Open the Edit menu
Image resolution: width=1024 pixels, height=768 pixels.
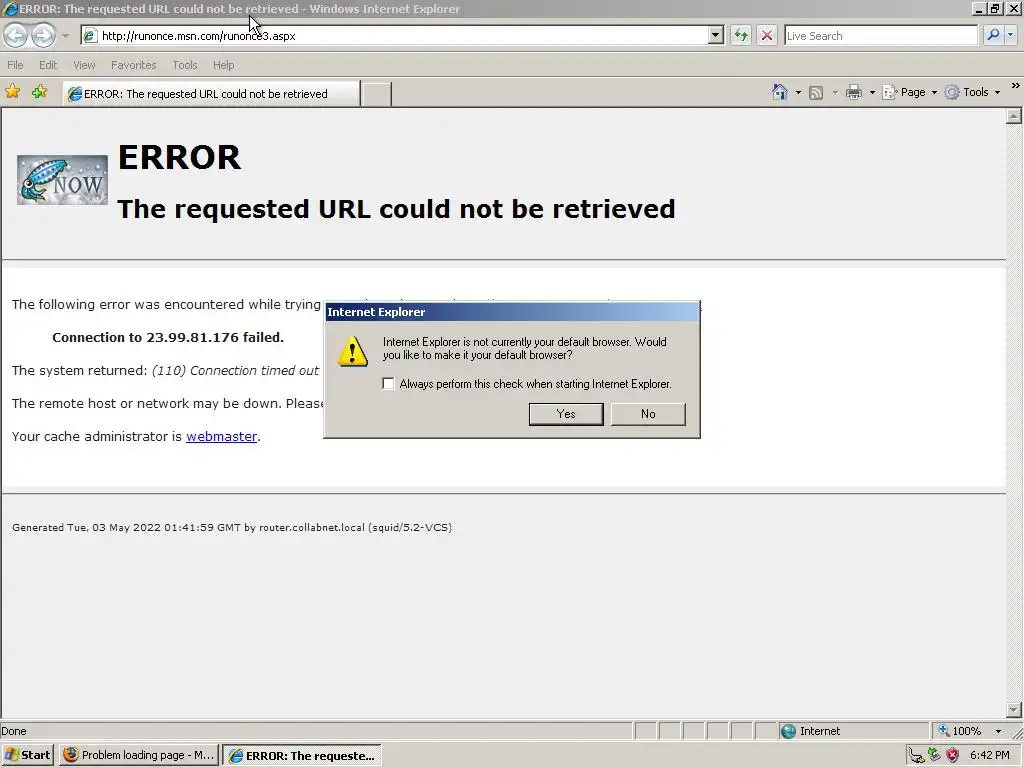coord(48,65)
